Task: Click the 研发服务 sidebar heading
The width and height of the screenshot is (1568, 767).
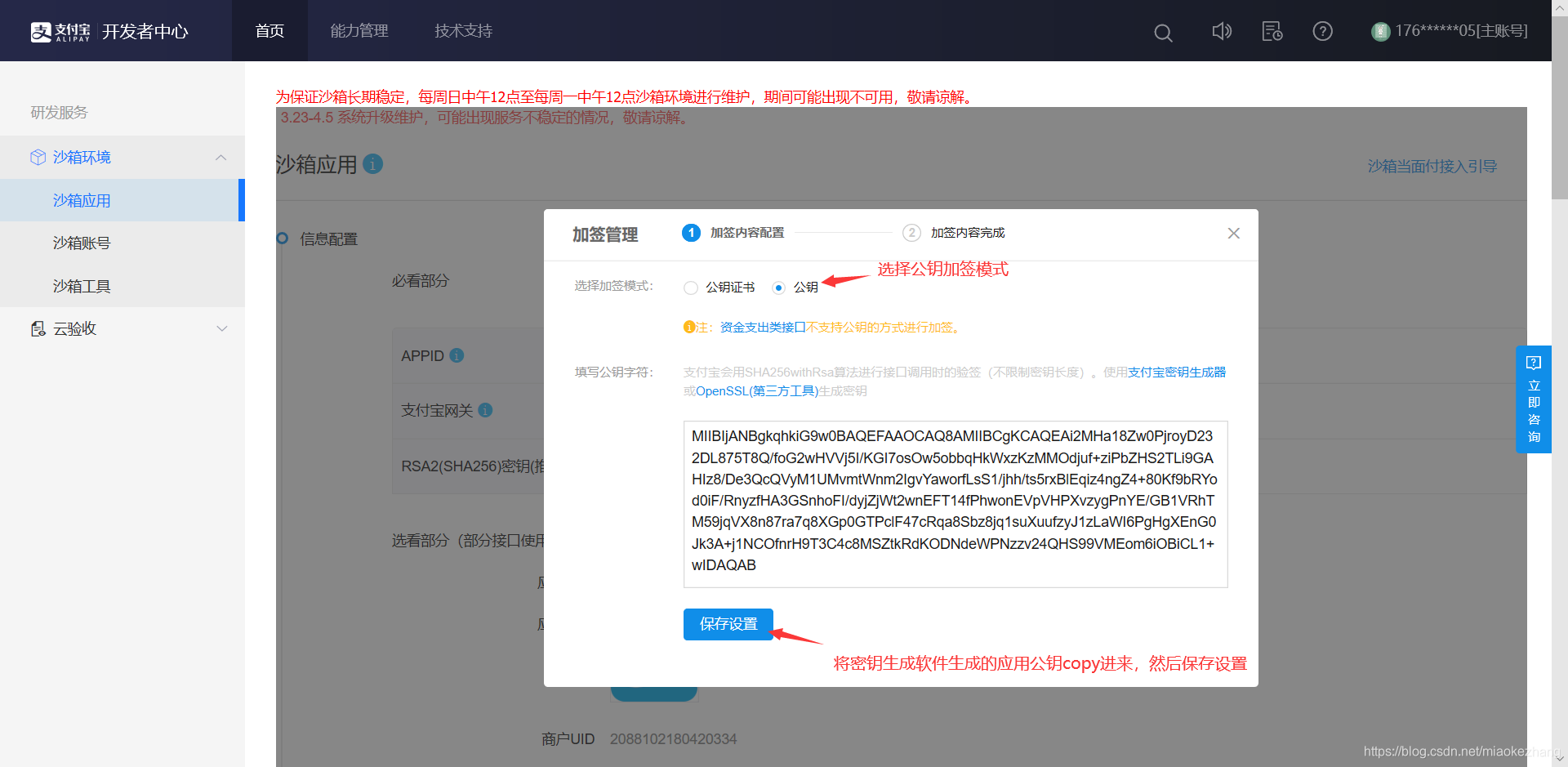Action: [x=59, y=113]
